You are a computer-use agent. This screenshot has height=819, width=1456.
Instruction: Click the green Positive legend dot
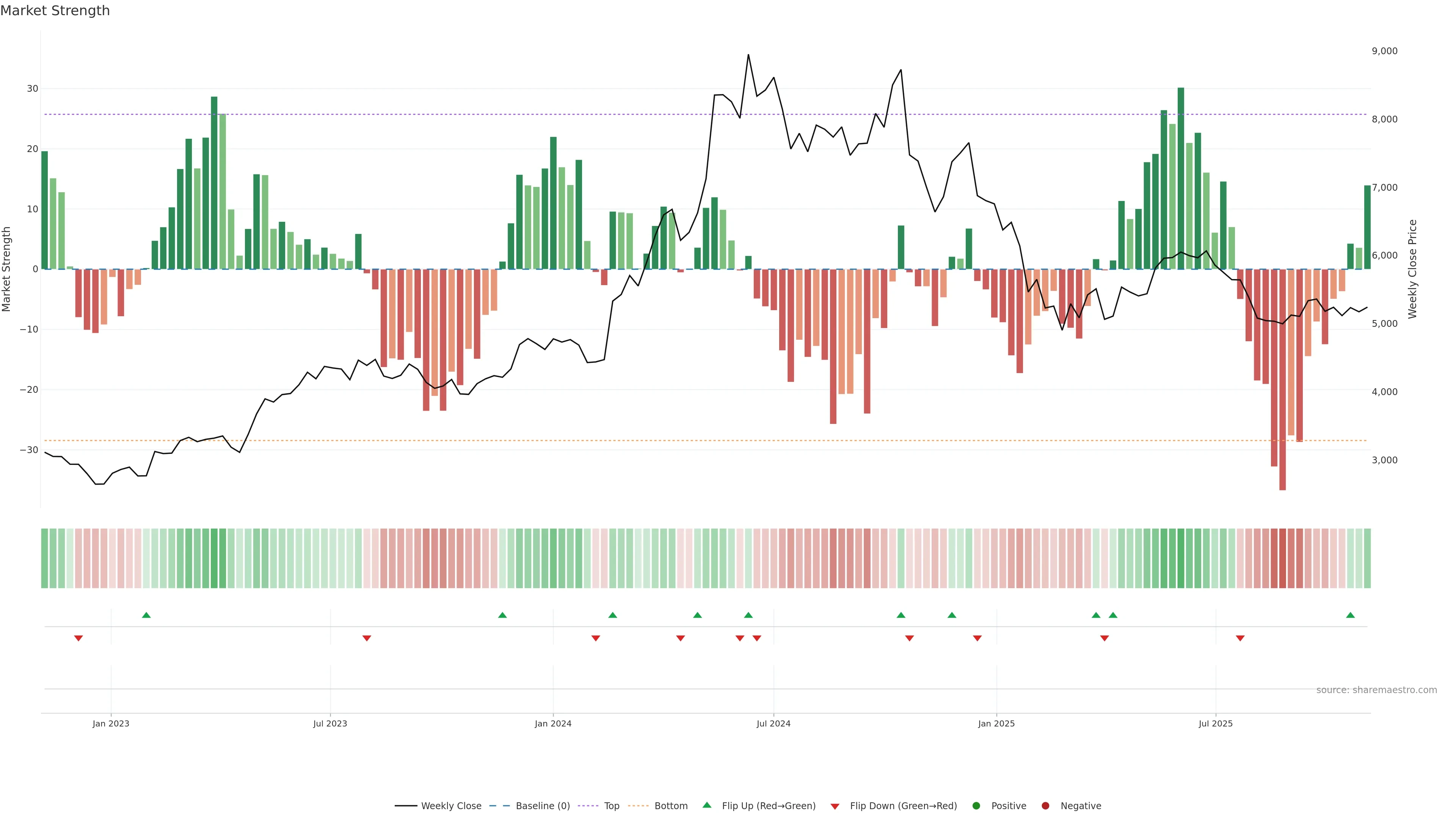click(x=976, y=806)
